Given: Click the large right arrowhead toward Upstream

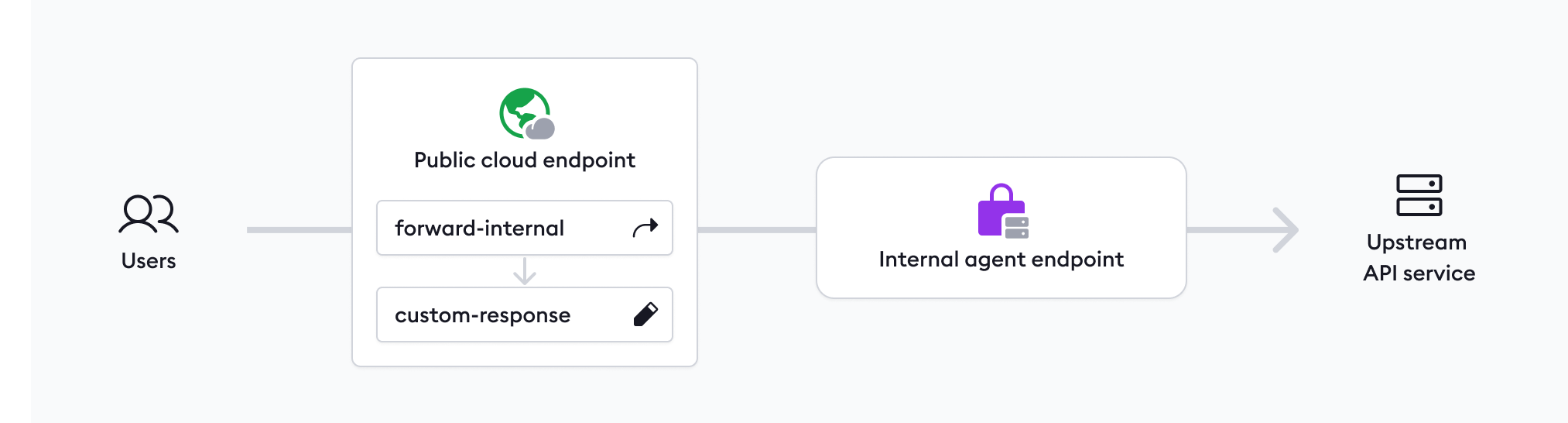Looking at the screenshot, I should pos(1285,230).
